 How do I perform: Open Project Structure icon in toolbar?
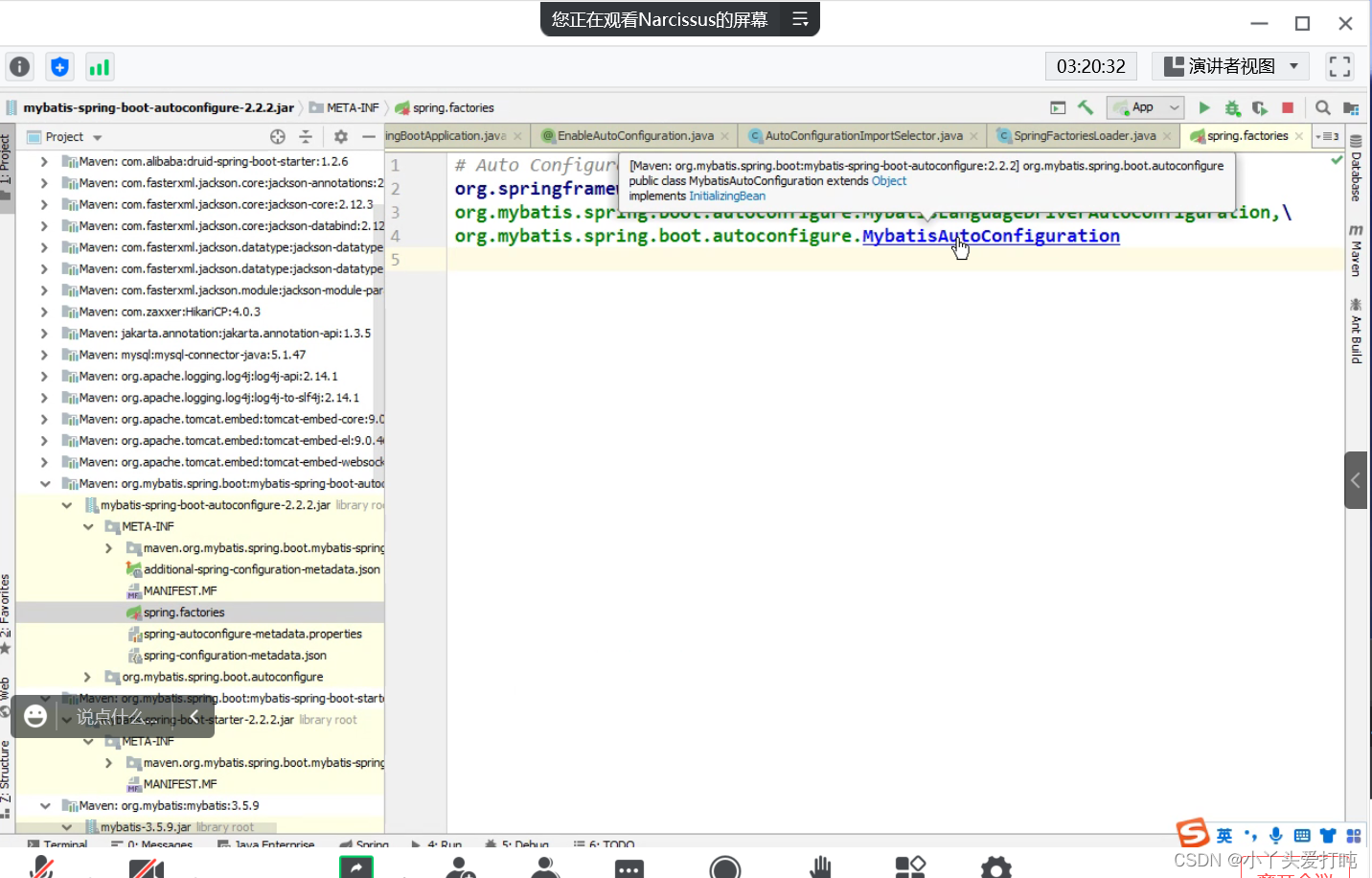(x=1351, y=107)
